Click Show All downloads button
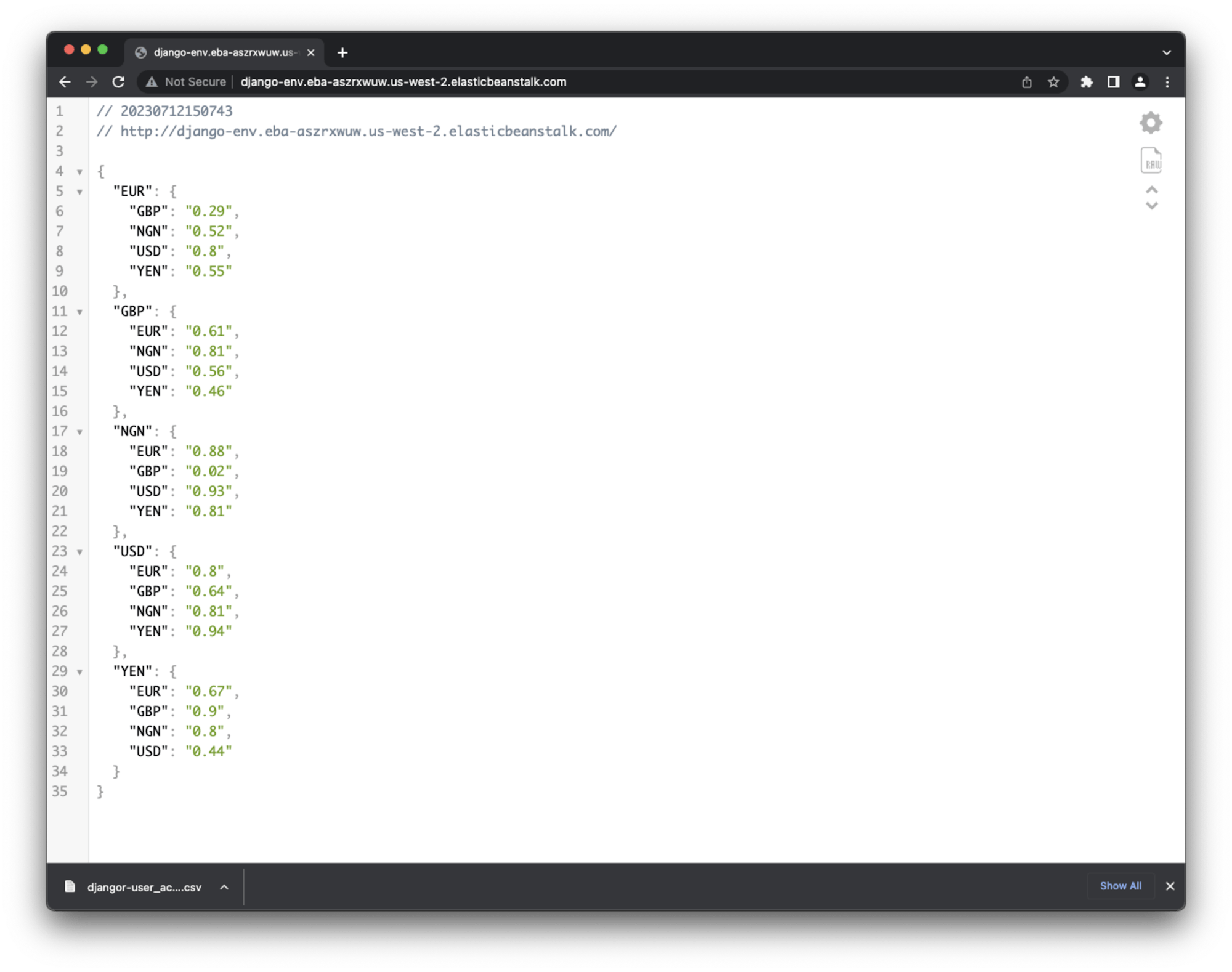This screenshot has width=1232, height=972. click(x=1120, y=886)
